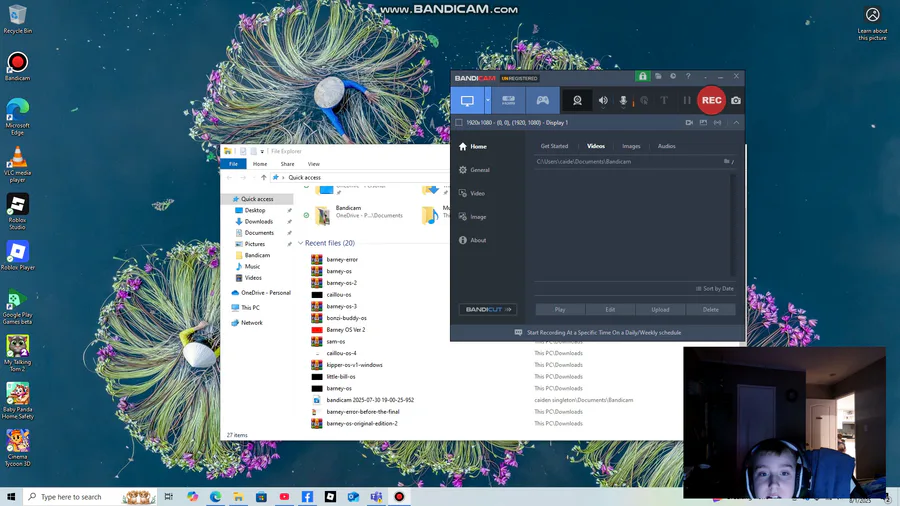This screenshot has height=506, width=900.
Task: Toggle the mouse cursor effects icon
Action: click(x=644, y=100)
